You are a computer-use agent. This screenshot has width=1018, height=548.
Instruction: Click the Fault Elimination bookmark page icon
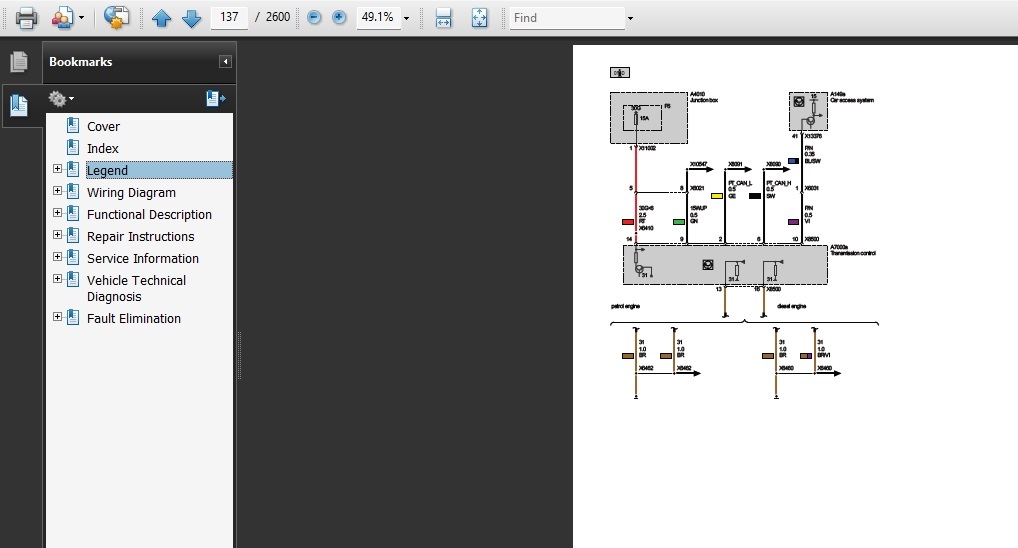click(x=73, y=317)
